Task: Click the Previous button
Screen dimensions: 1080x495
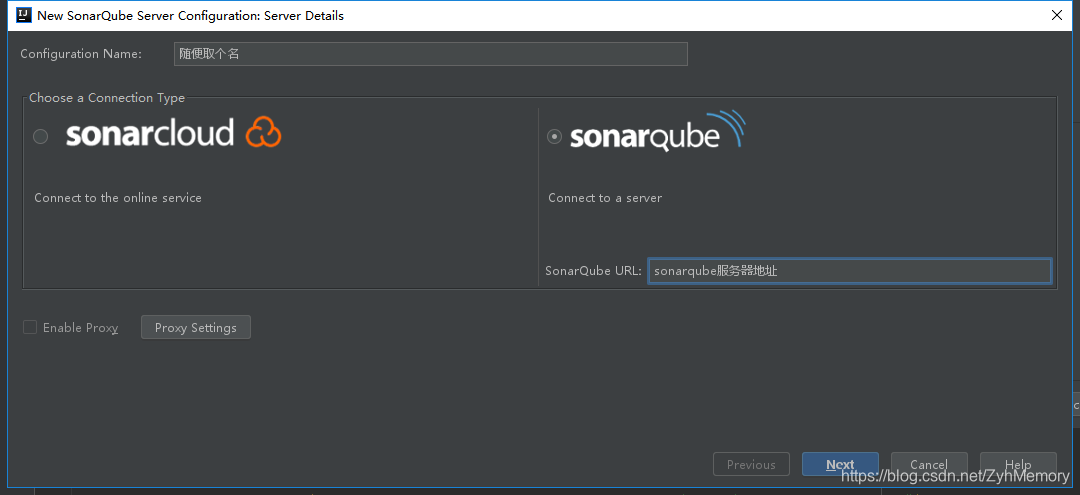Action: click(x=751, y=464)
